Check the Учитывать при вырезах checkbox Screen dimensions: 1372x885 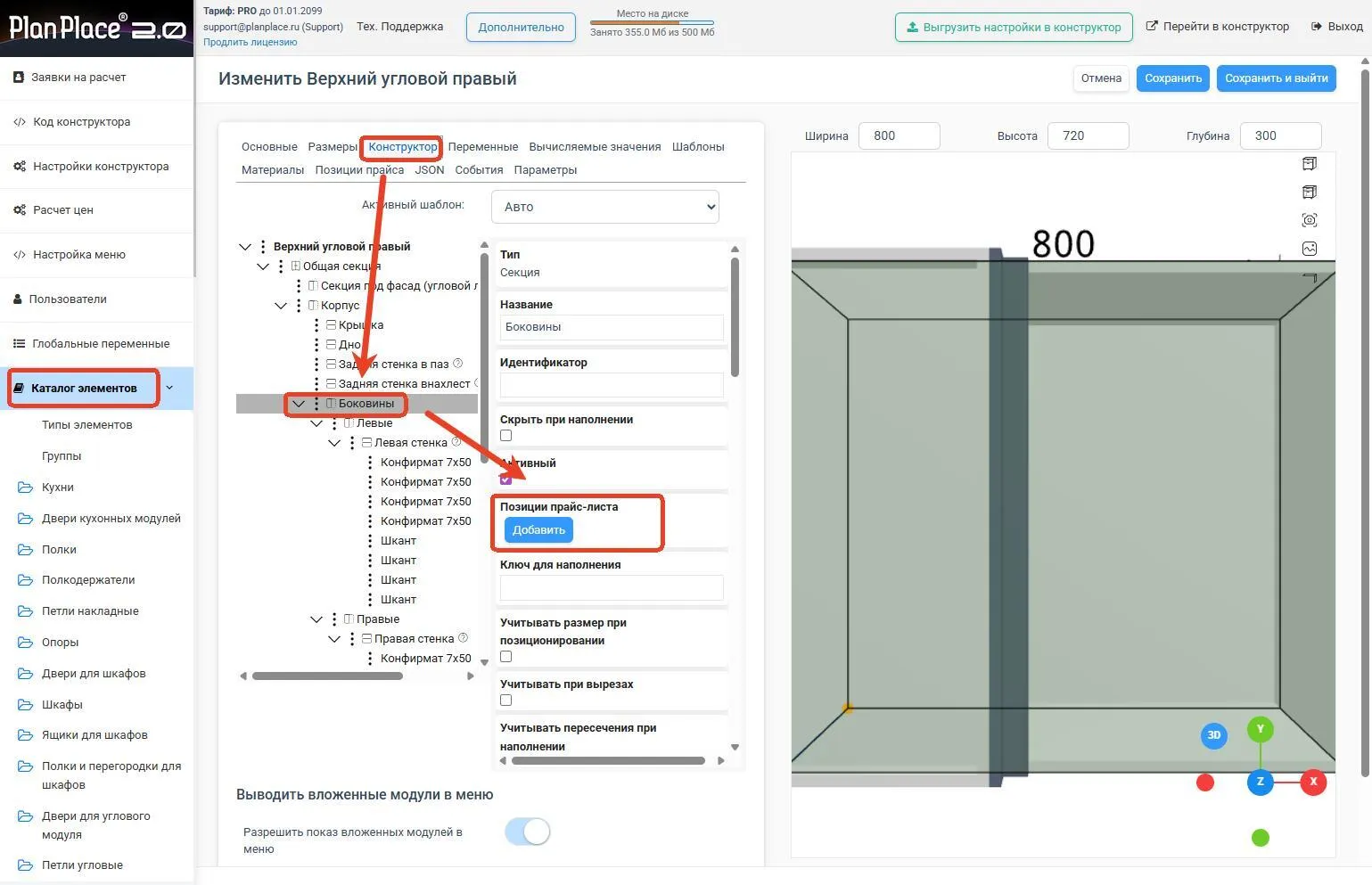(505, 701)
